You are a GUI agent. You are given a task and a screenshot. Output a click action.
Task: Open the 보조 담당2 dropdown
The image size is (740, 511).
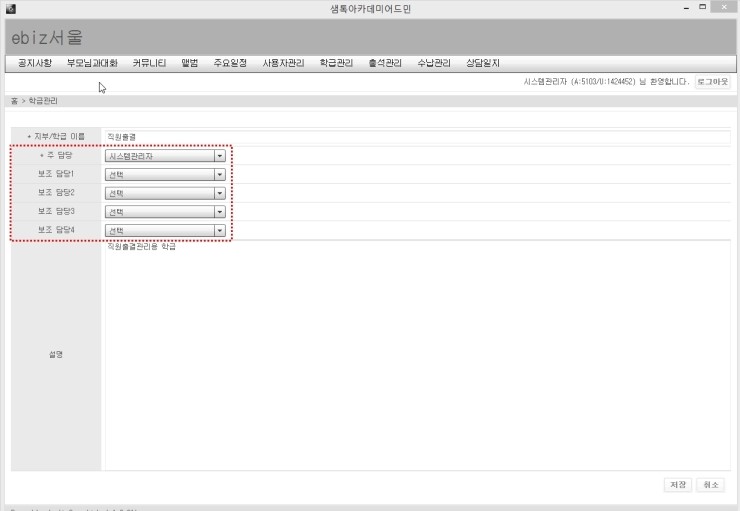(165, 193)
